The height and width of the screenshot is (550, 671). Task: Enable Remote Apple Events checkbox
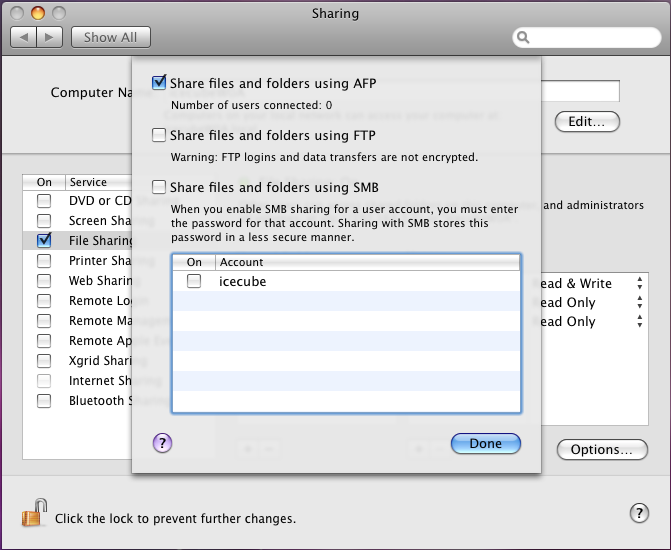click(44, 341)
